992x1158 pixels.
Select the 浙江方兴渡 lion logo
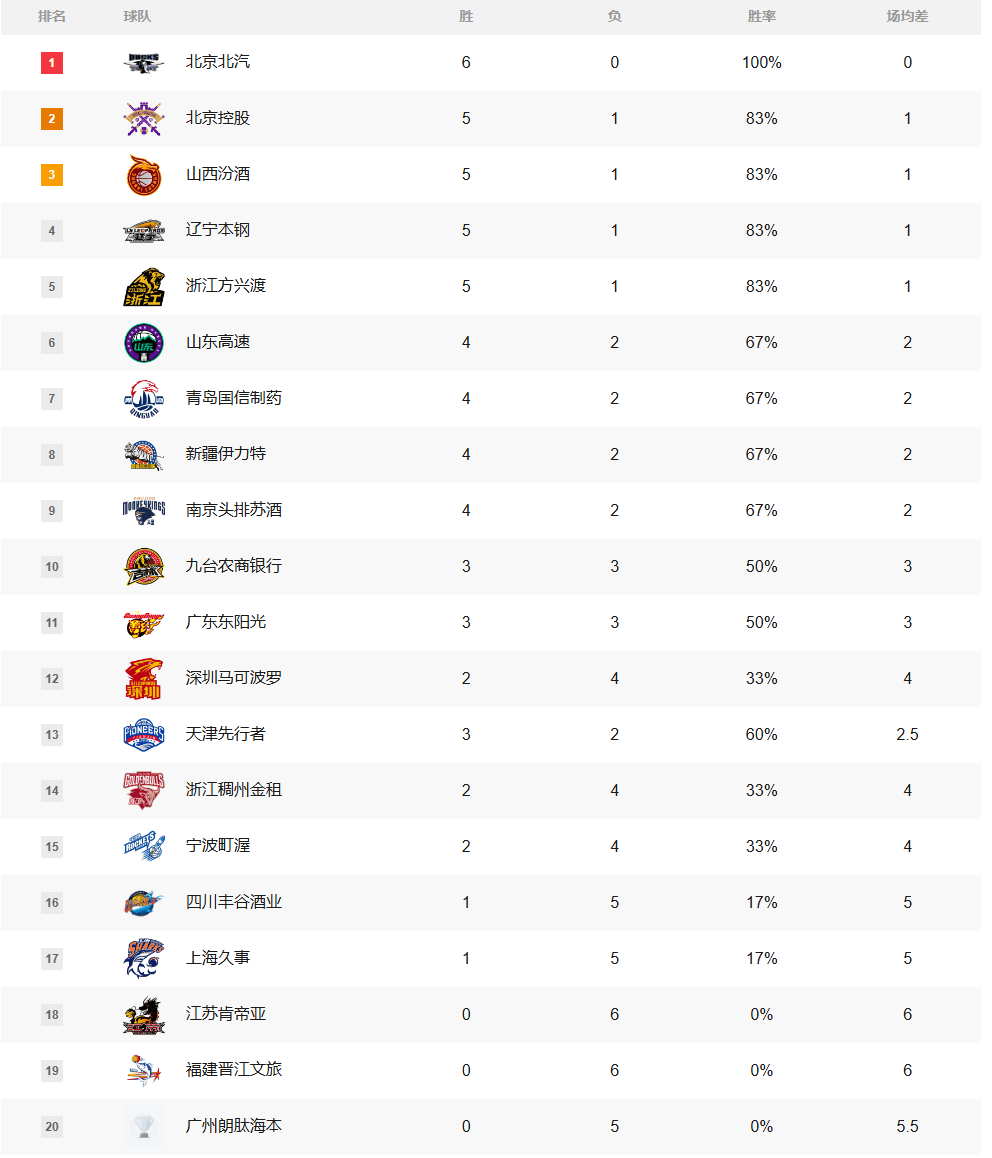coord(144,287)
